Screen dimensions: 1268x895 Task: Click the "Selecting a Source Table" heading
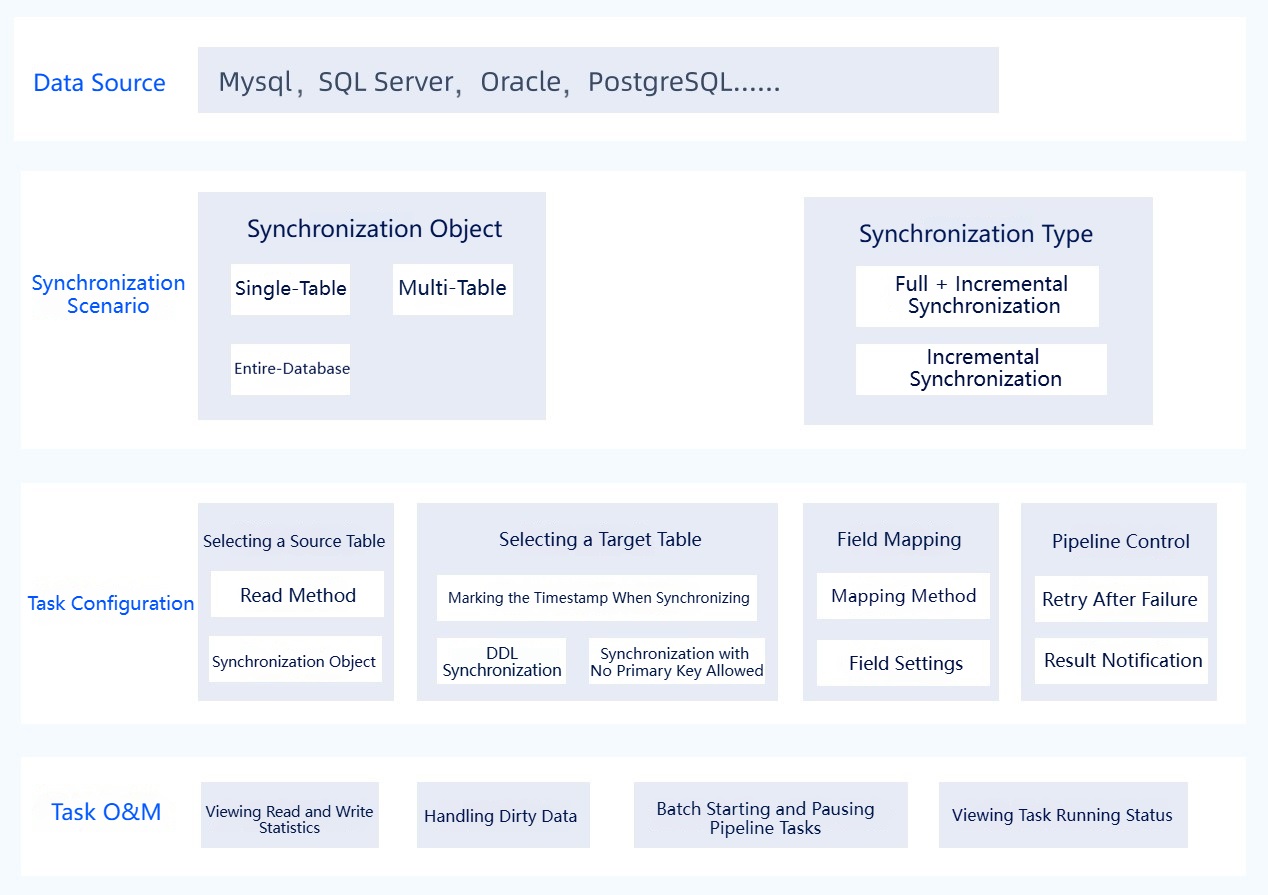click(x=294, y=541)
